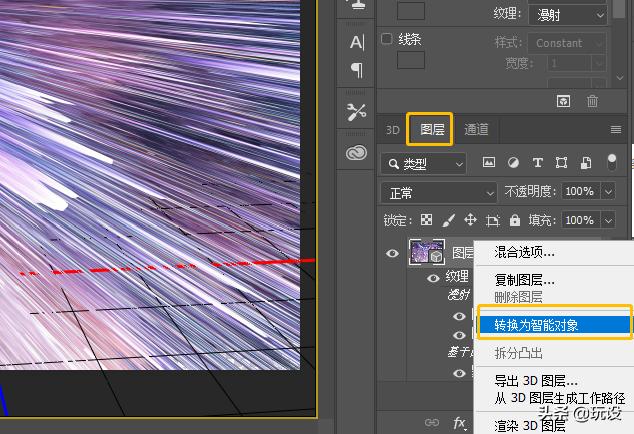The width and height of the screenshot is (634, 434).
Task: Click the 宽度 value field
Action: tap(569, 64)
